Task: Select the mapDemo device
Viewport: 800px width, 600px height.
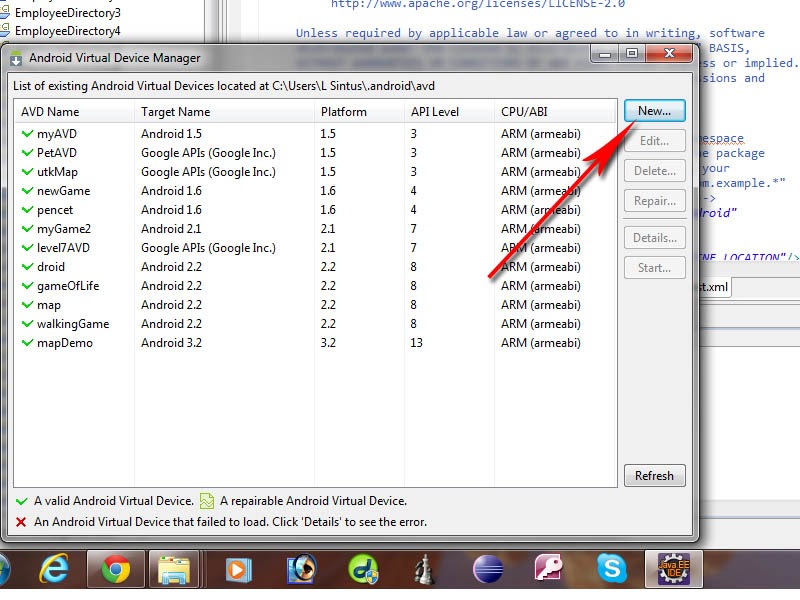Action: click(x=315, y=343)
